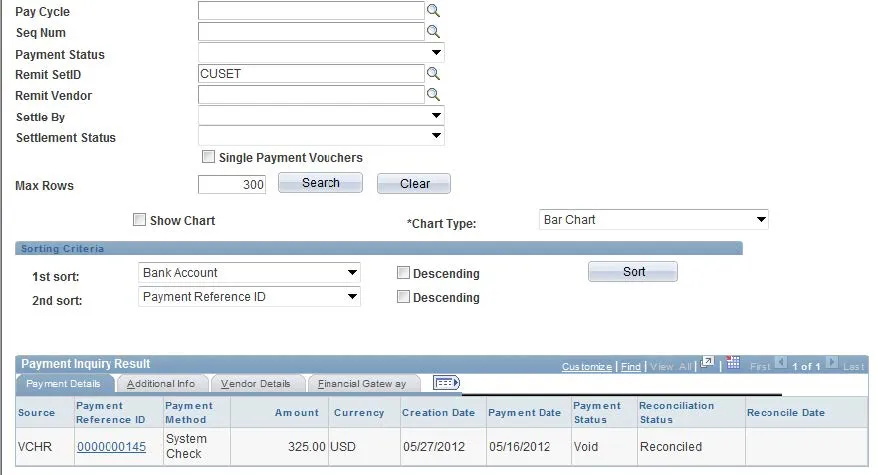Click Payment Status column header
The image size is (878, 475).
pos(597,412)
